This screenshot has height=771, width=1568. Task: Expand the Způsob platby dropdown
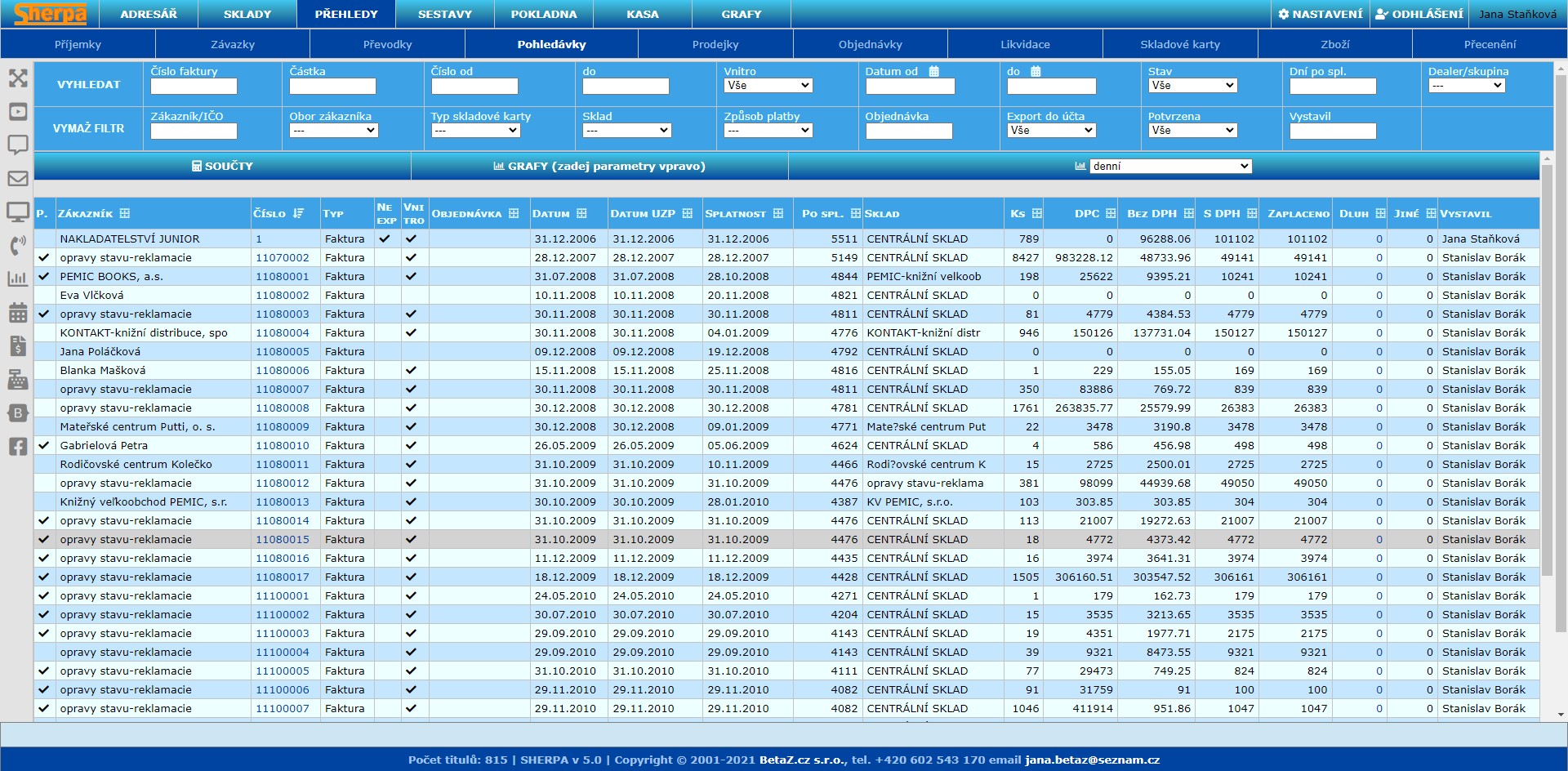pos(768,131)
